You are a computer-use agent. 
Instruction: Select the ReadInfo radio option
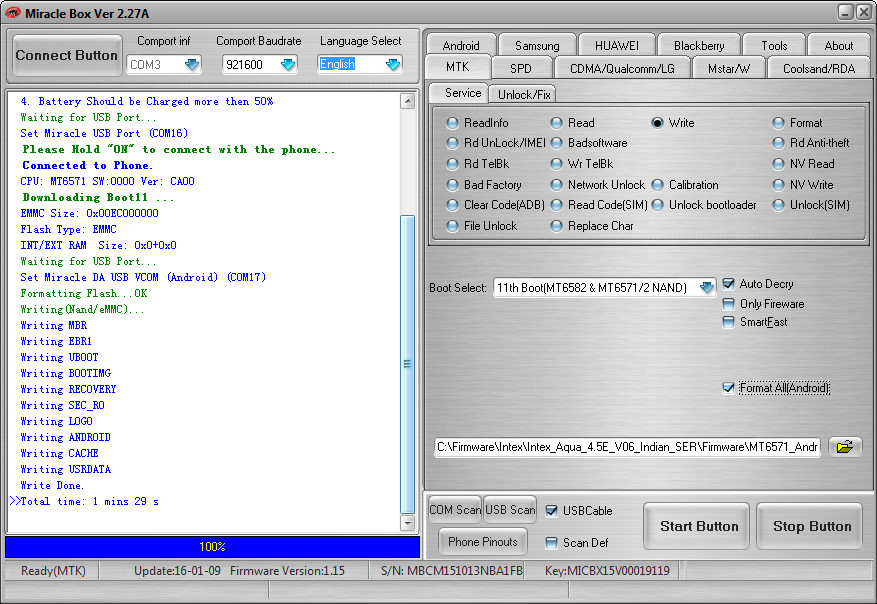pyautogui.click(x=453, y=123)
